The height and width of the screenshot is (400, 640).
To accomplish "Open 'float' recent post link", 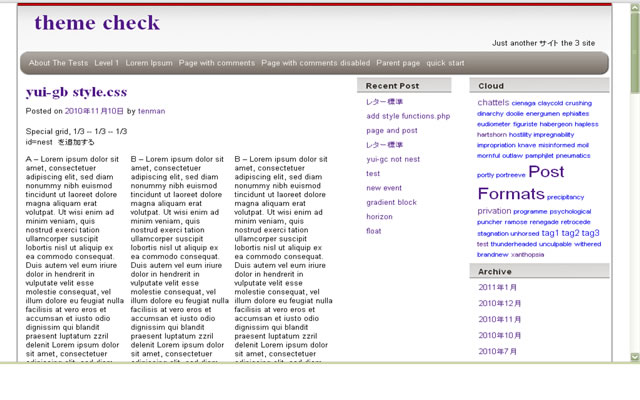I will [x=373, y=231].
